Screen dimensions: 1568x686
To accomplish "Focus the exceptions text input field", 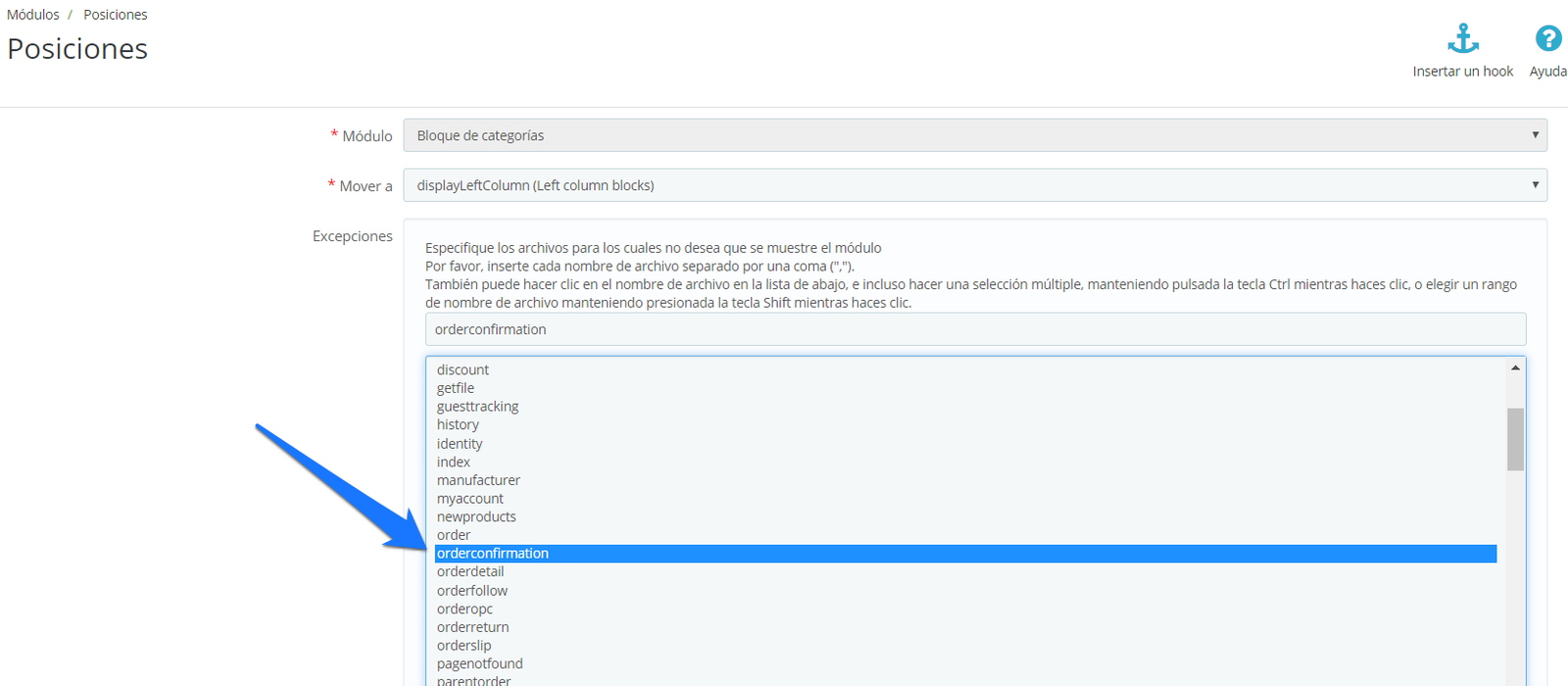I will [974, 329].
